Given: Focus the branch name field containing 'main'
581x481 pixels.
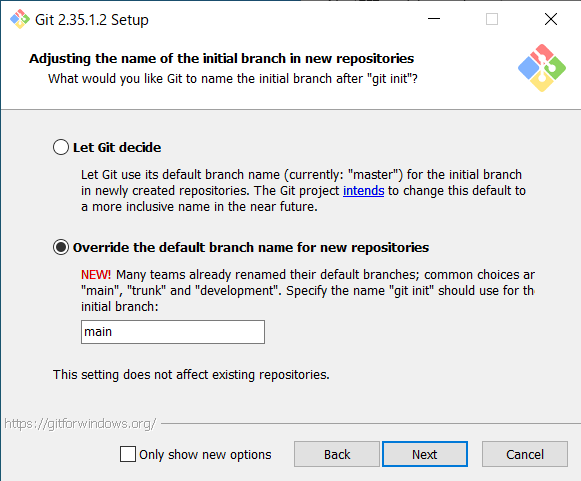Looking at the screenshot, I should coord(173,332).
